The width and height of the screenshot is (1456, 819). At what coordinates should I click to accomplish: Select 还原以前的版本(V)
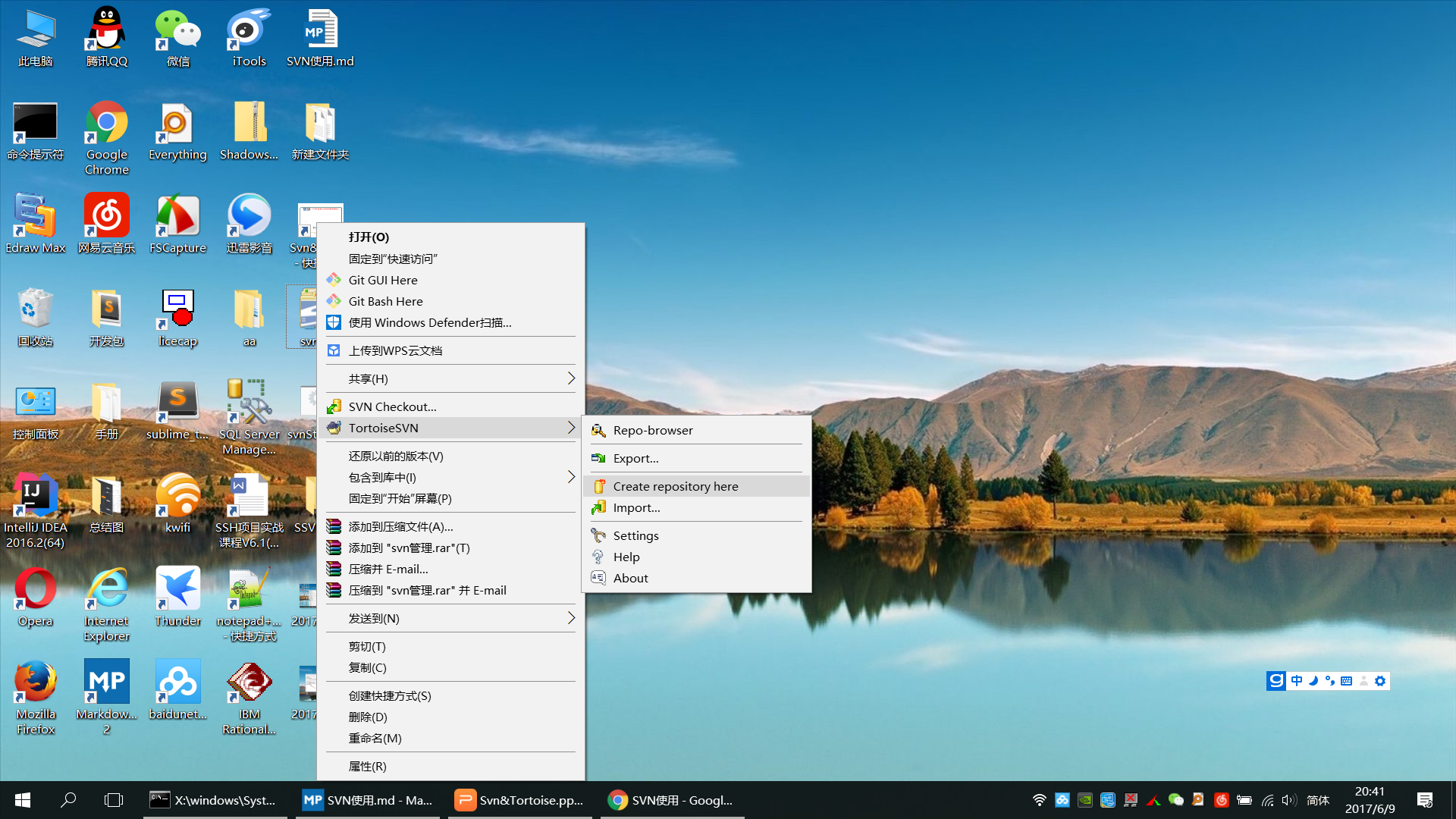tap(450, 456)
